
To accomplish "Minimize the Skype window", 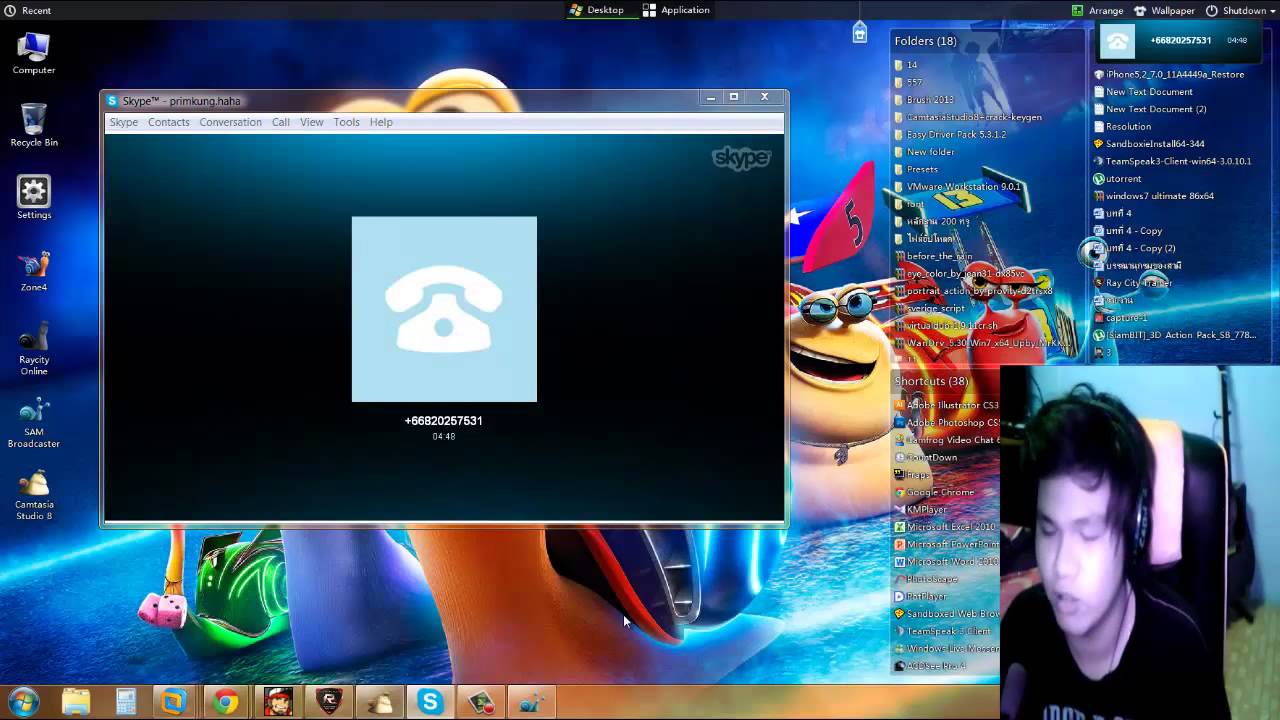I will (710, 97).
